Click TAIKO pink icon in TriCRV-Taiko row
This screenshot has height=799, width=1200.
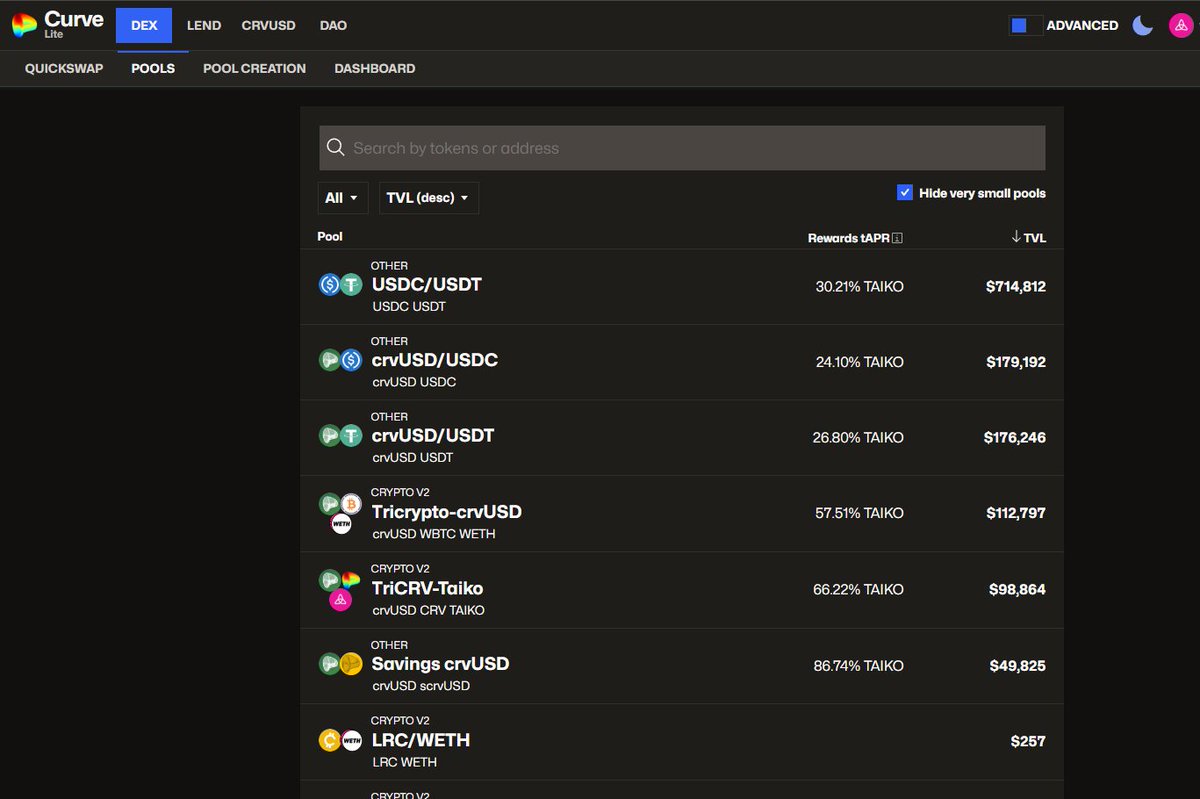click(340, 600)
